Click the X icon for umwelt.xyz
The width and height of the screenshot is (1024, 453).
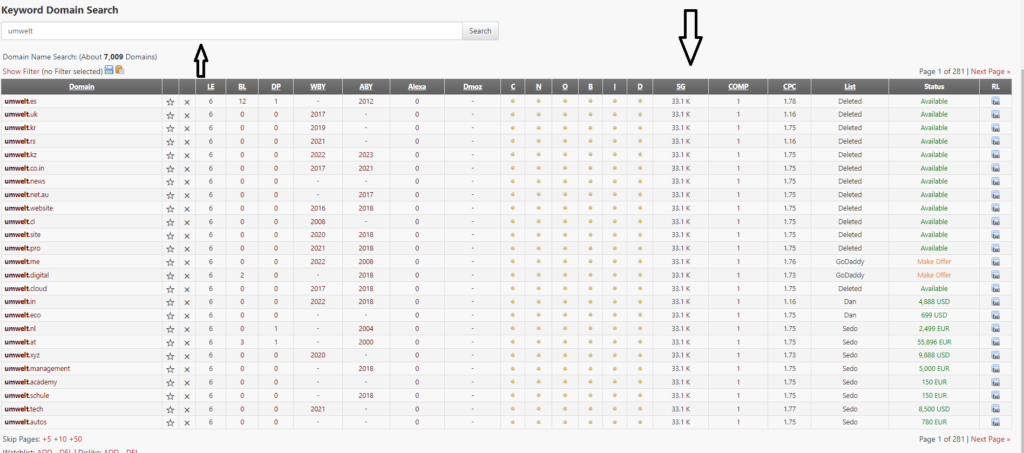coord(187,355)
